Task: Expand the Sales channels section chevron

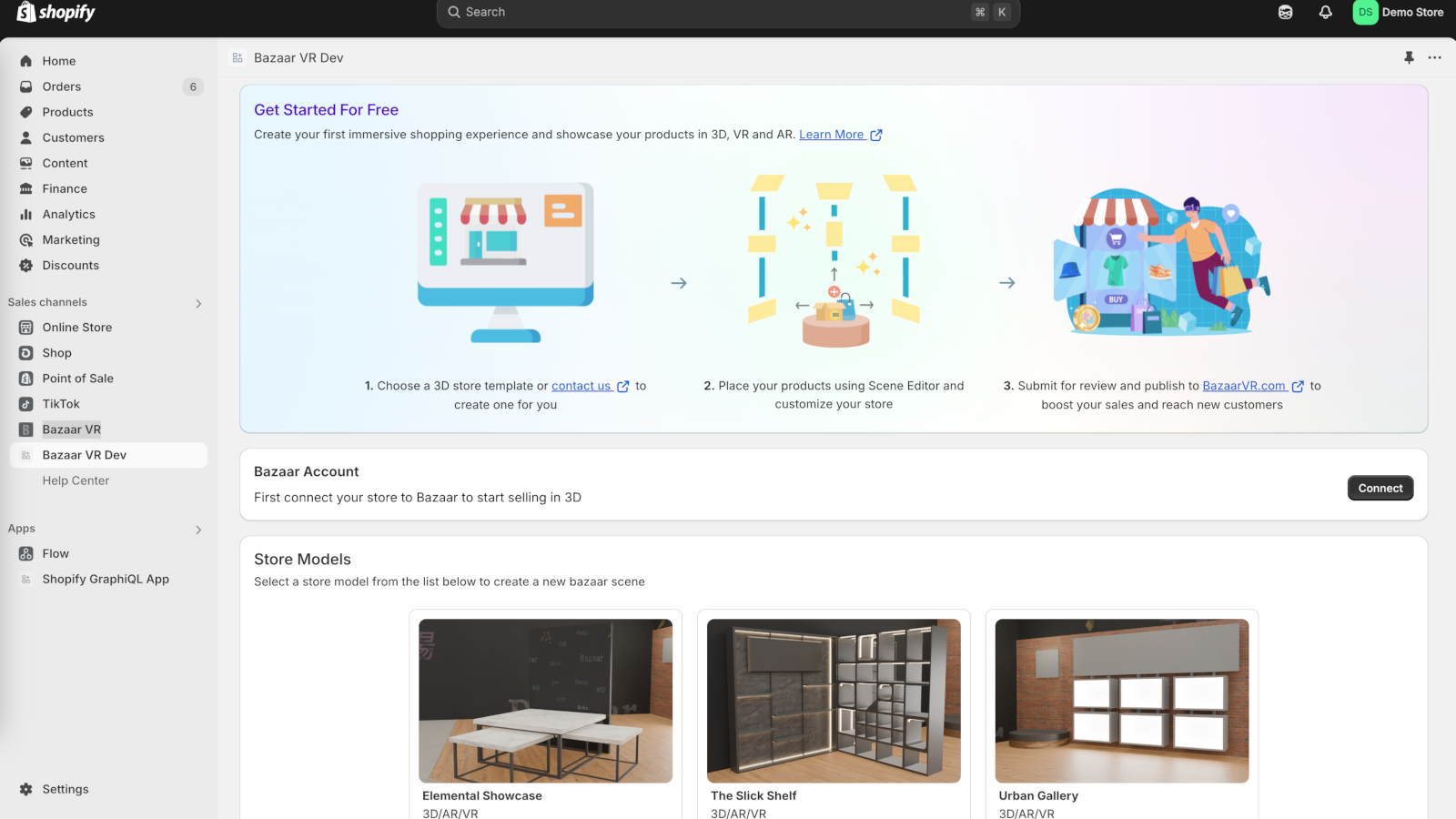Action: pyautogui.click(x=198, y=303)
